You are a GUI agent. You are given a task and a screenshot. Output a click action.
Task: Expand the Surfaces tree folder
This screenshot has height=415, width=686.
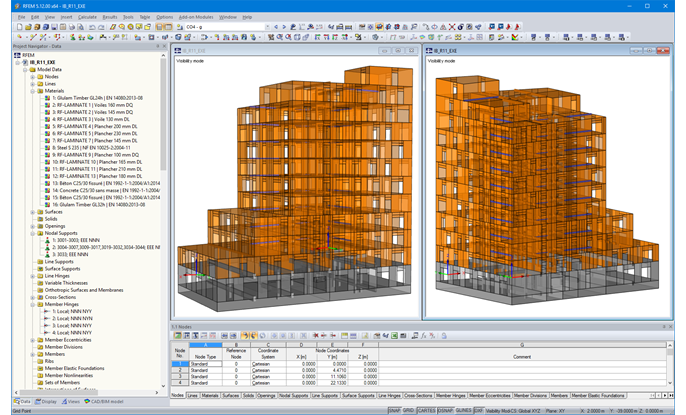click(x=32, y=212)
